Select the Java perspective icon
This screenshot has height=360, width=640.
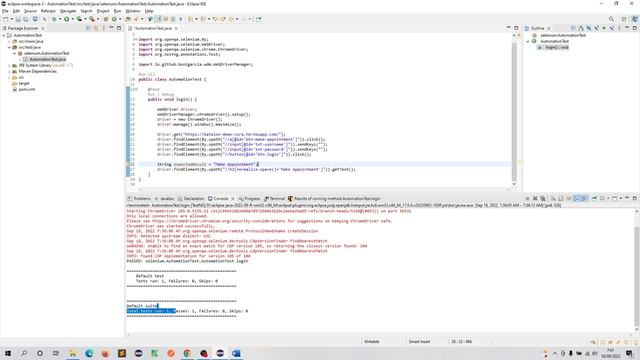635,19
